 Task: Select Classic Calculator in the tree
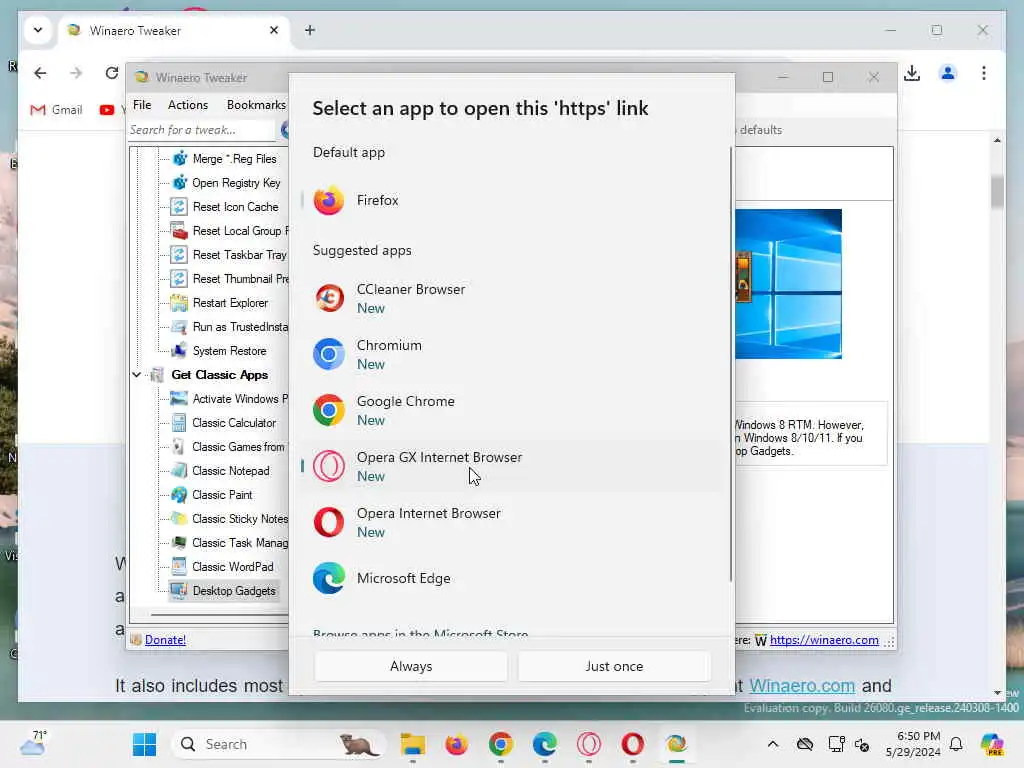coord(234,423)
